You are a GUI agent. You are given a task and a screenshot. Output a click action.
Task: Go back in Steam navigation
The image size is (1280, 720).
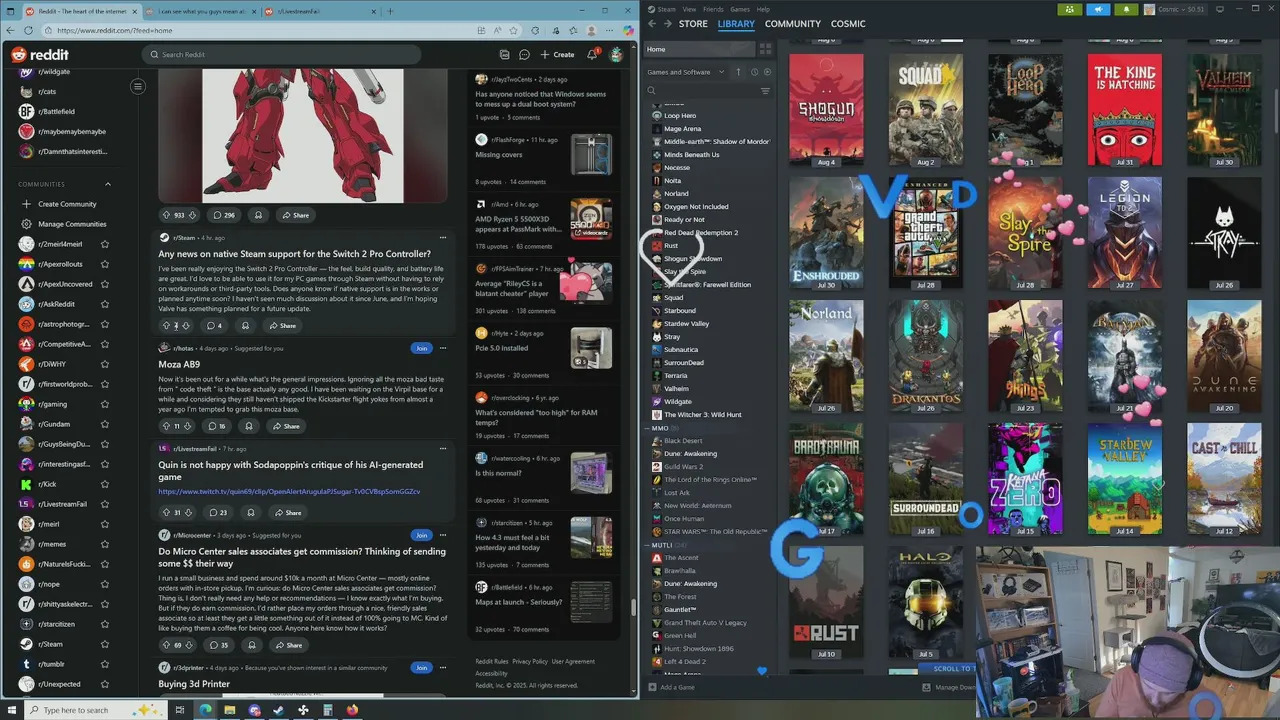(x=652, y=24)
